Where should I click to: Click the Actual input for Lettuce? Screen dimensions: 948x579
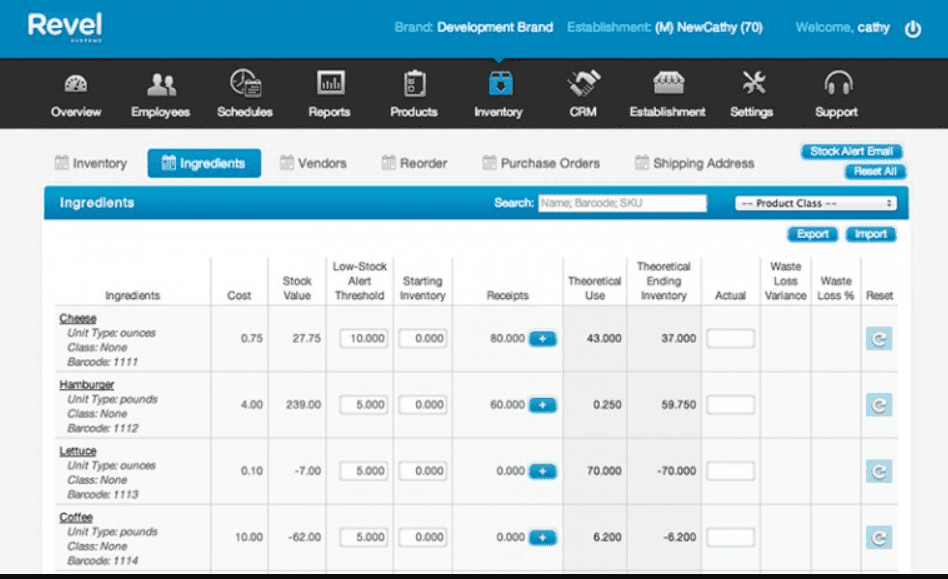point(730,471)
